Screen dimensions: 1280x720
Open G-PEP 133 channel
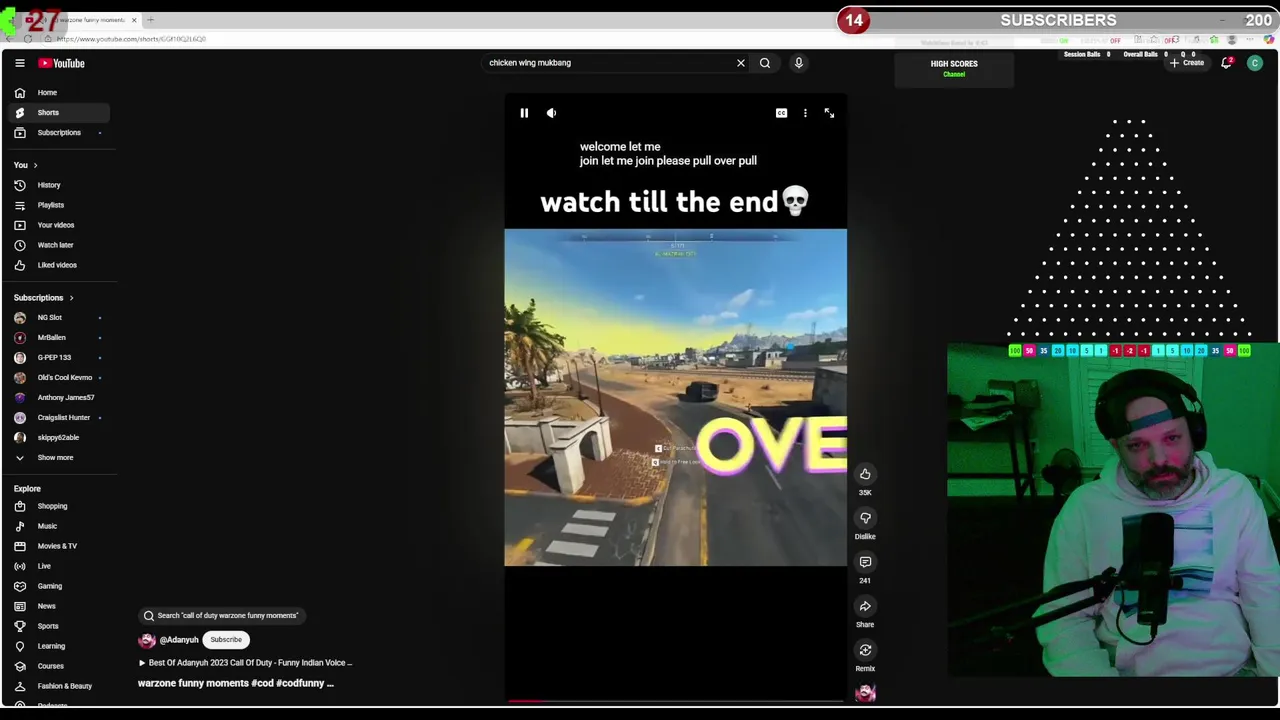point(56,358)
